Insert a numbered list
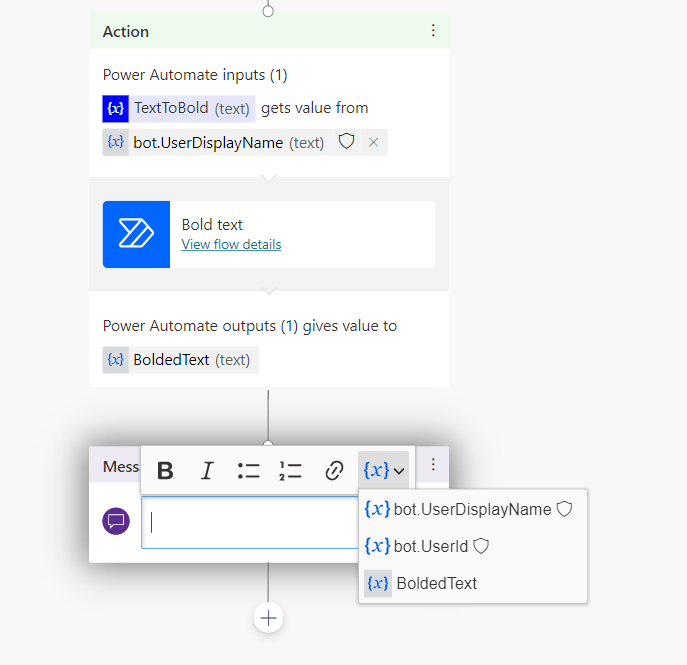 coord(291,470)
